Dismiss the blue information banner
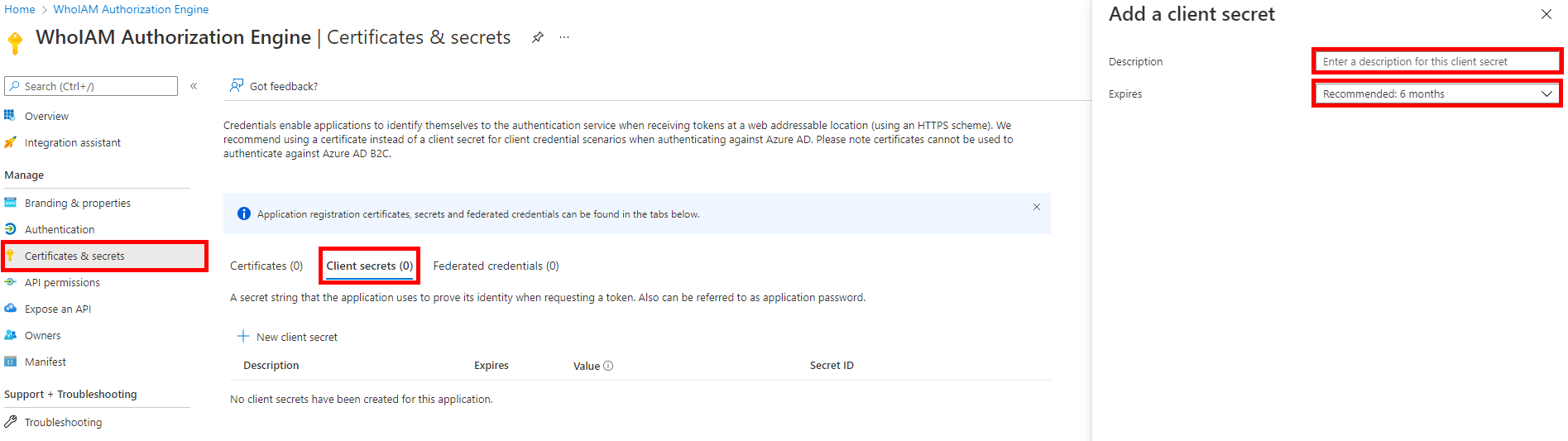 (1036, 207)
